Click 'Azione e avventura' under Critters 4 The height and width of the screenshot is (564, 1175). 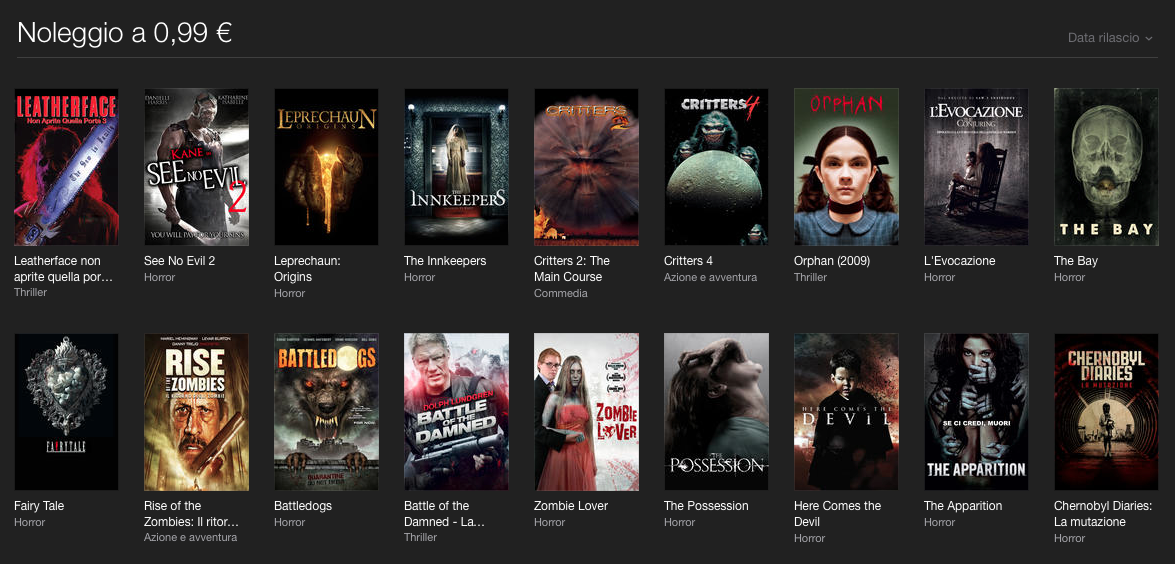[x=710, y=277]
